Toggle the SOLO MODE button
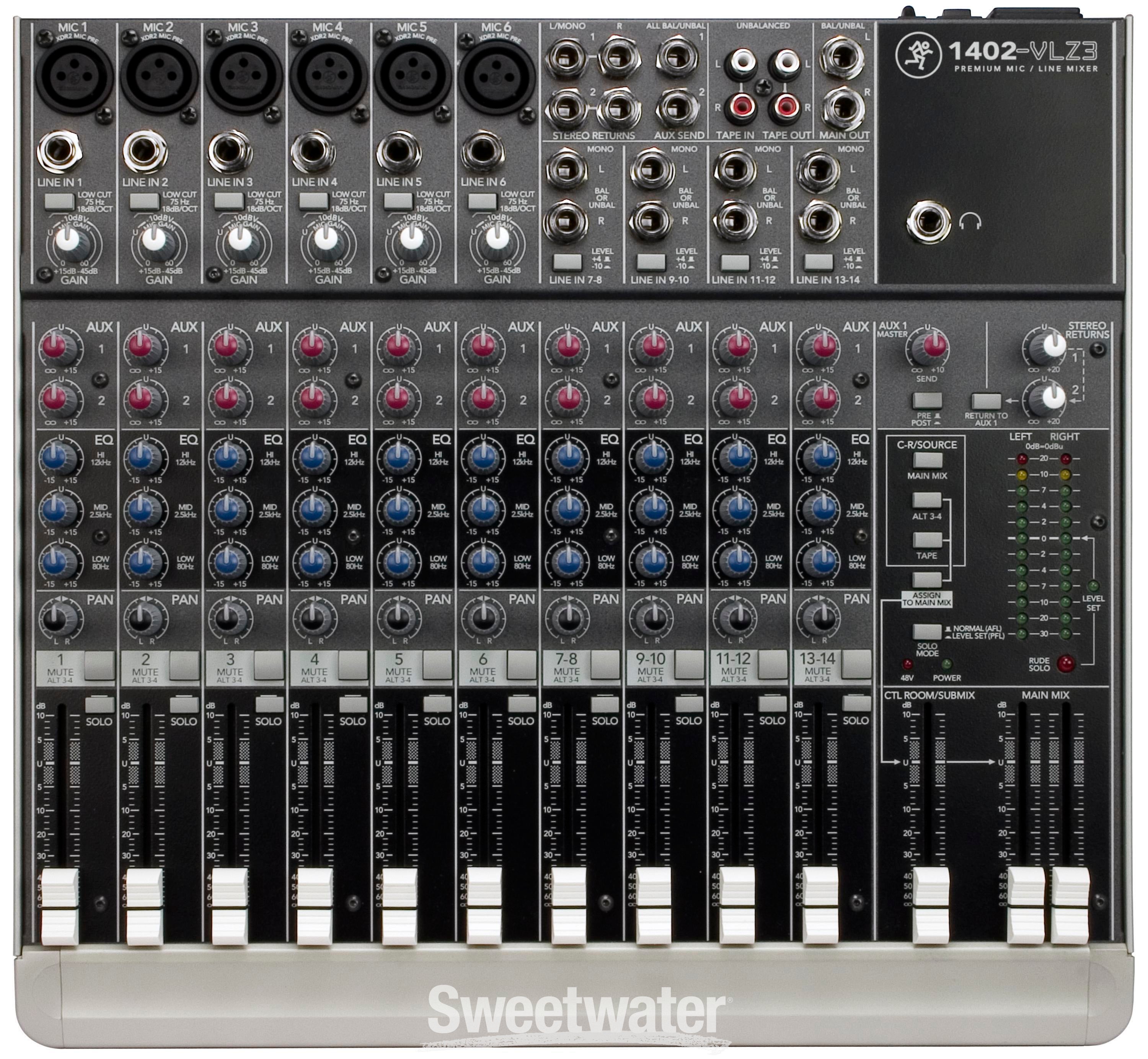Image resolution: width=1148 pixels, height=1059 pixels. pyautogui.click(x=927, y=632)
